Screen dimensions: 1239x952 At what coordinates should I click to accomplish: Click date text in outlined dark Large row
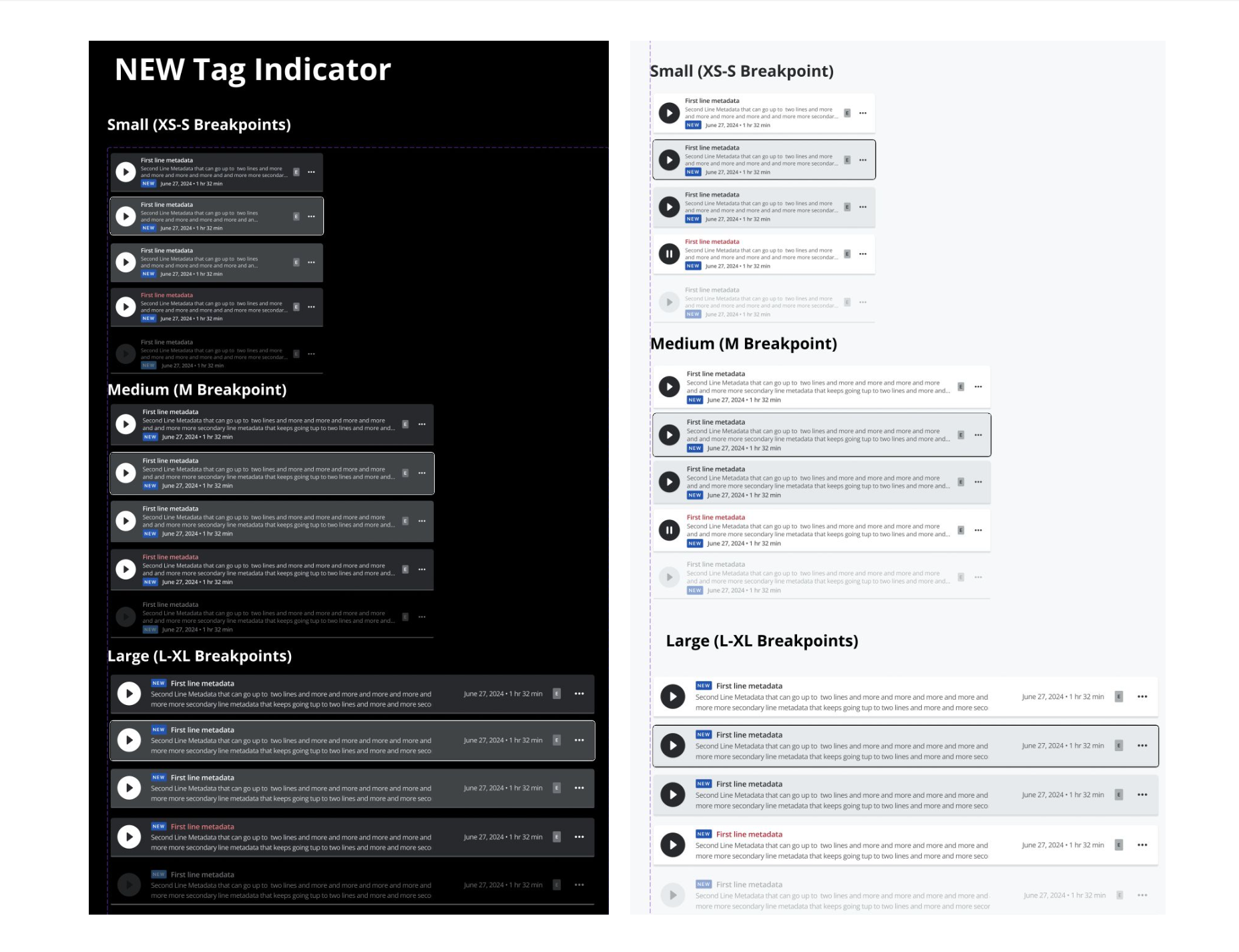coord(503,740)
